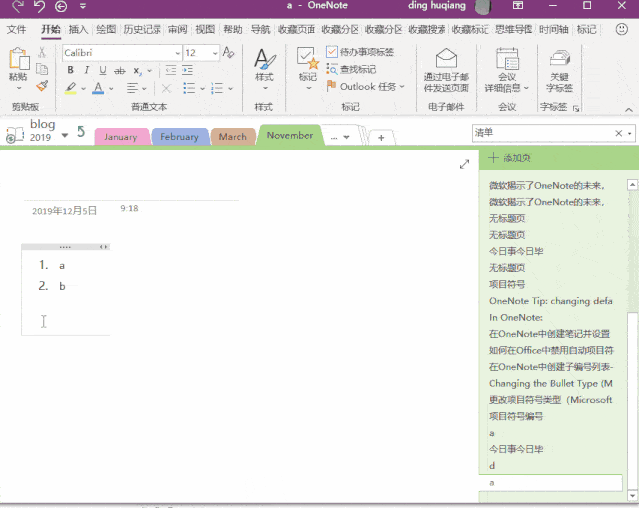639x508 pixels.
Task: Click the Format Painter brush icon
Action: (42, 86)
